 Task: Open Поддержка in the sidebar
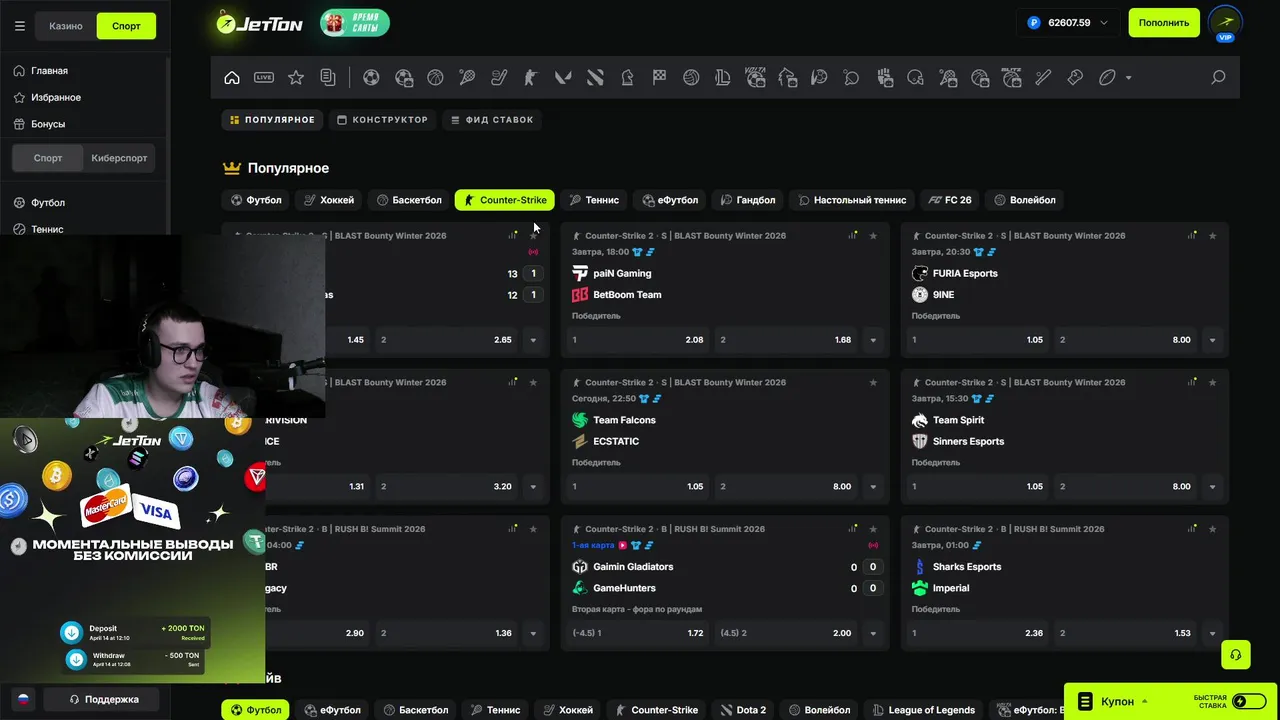click(101, 699)
